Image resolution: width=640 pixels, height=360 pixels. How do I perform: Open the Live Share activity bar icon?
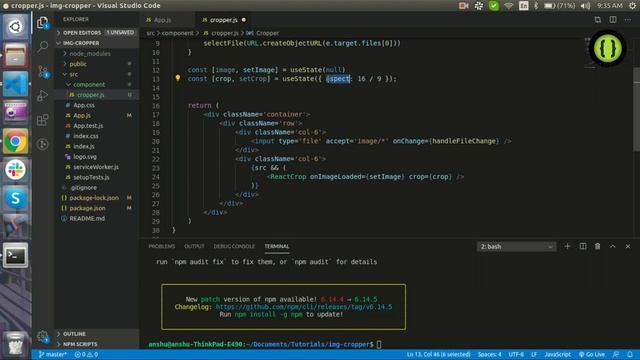42,144
